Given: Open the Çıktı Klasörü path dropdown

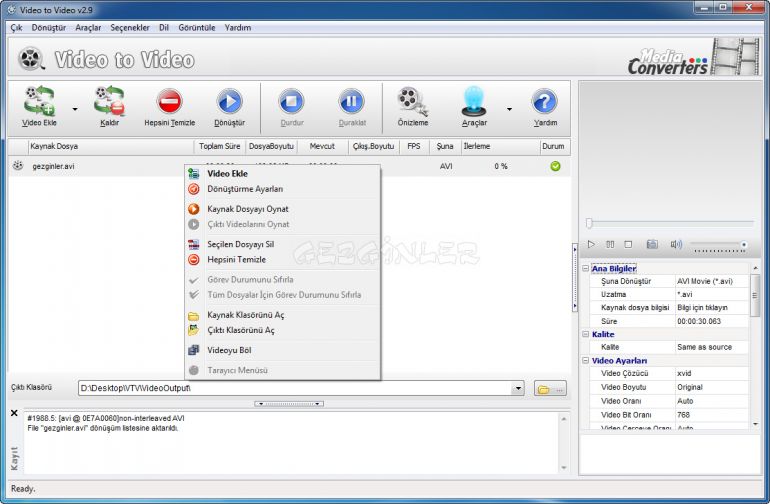Looking at the screenshot, I should tap(518, 389).
